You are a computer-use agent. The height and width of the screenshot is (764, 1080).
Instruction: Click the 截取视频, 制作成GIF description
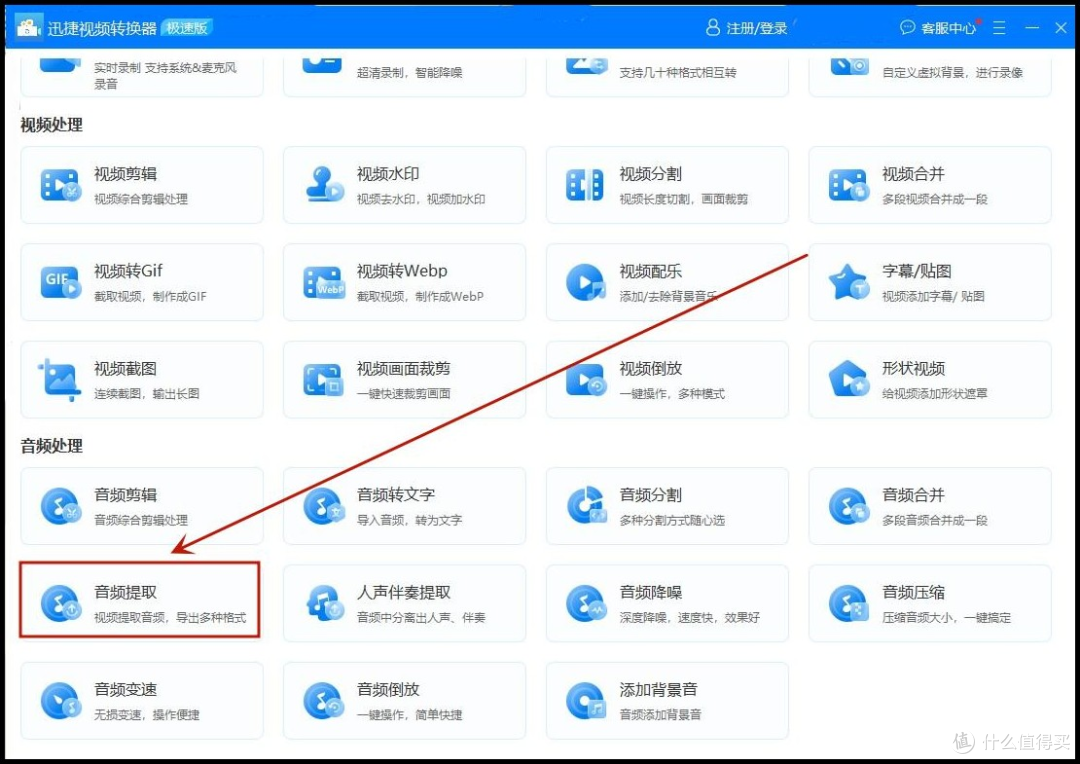pyautogui.click(x=150, y=296)
